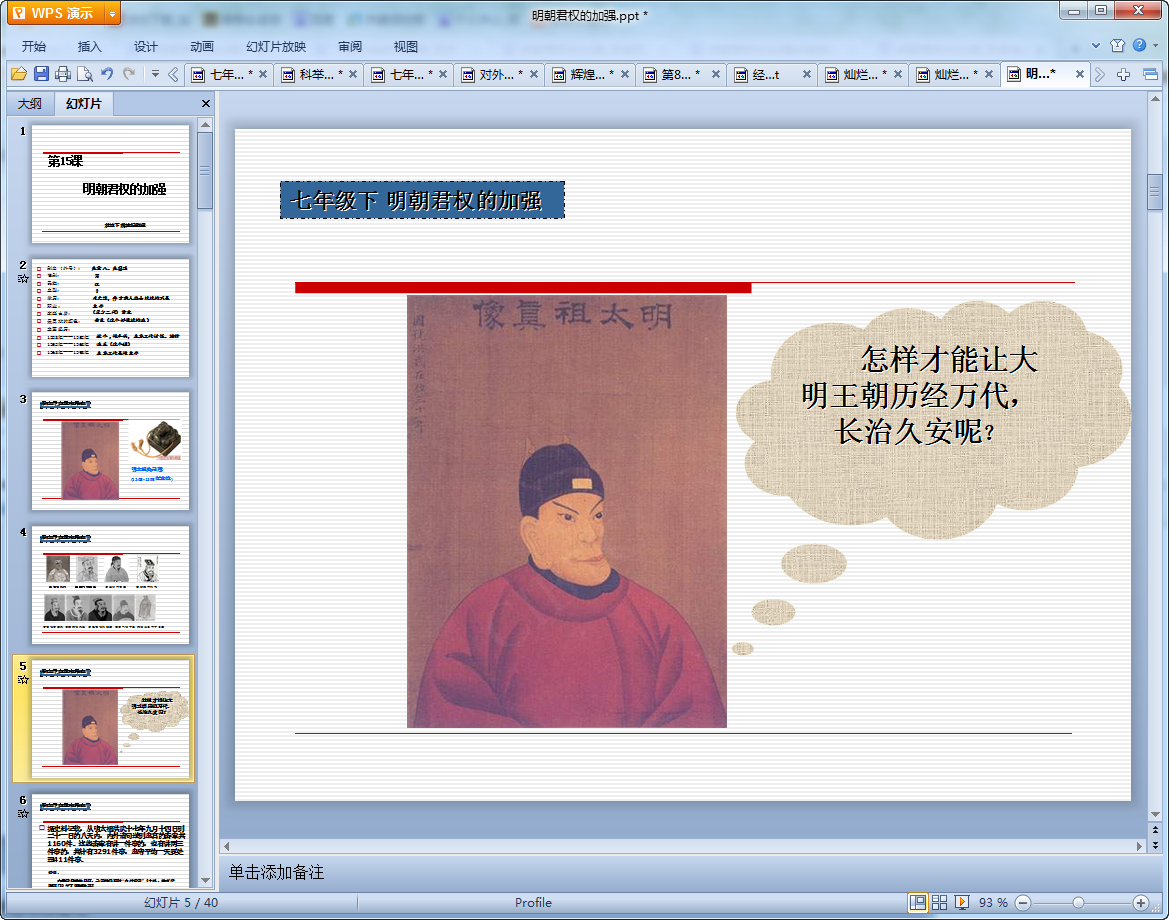Viewport: 1169px width, 920px height.
Task: Open file with the folder icon
Action: point(19,74)
